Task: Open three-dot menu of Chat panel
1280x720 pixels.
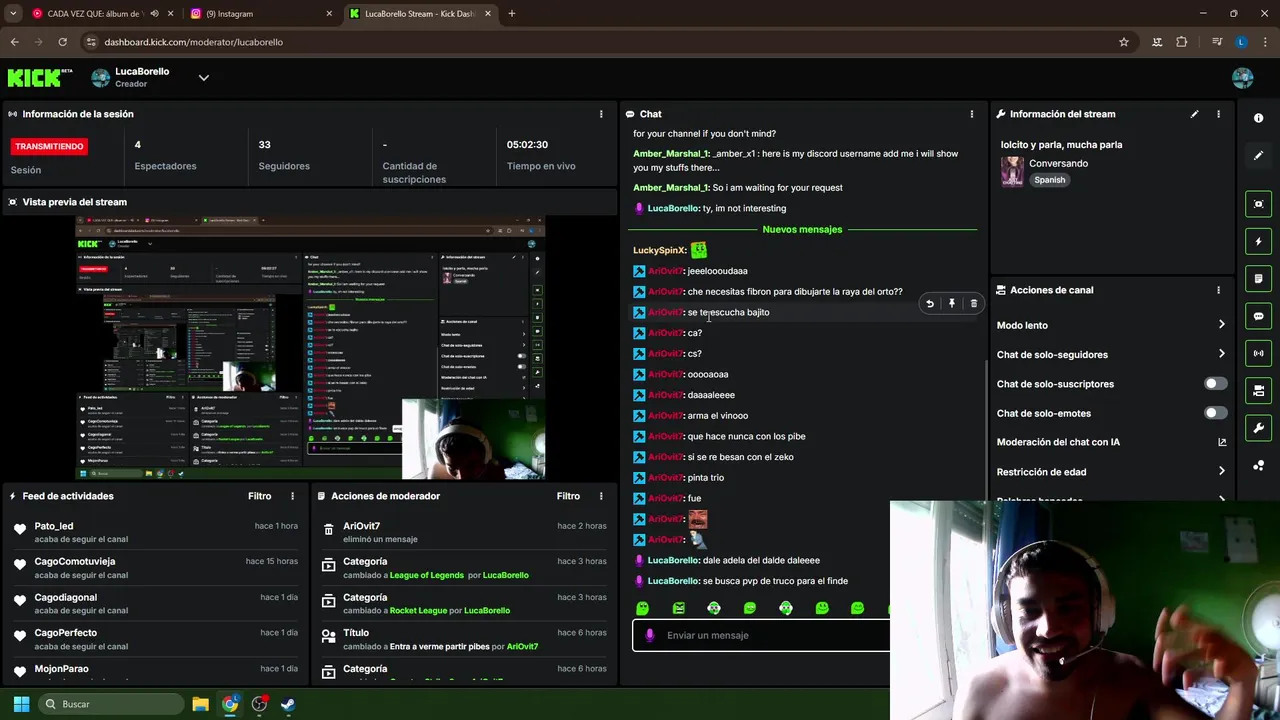Action: pyautogui.click(x=971, y=114)
